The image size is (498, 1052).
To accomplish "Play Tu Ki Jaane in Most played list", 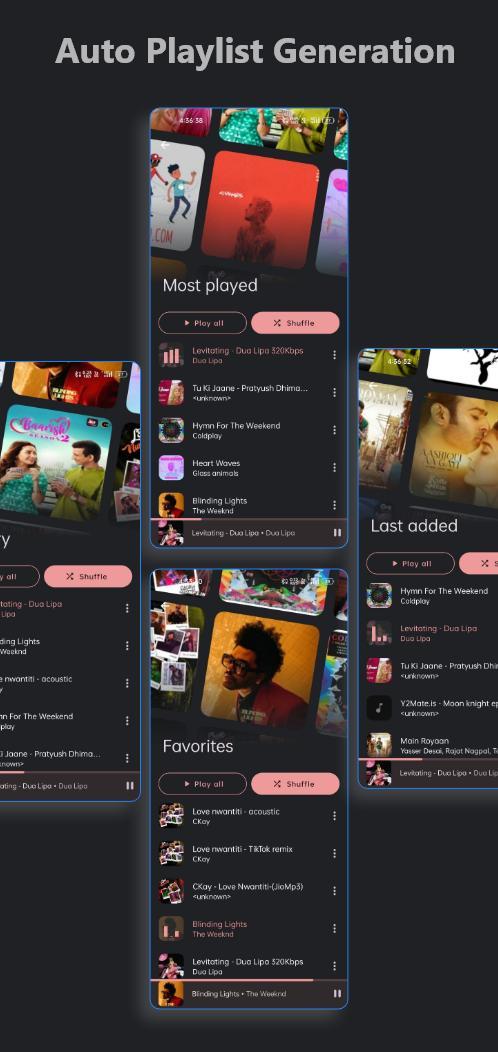I will (x=249, y=392).
